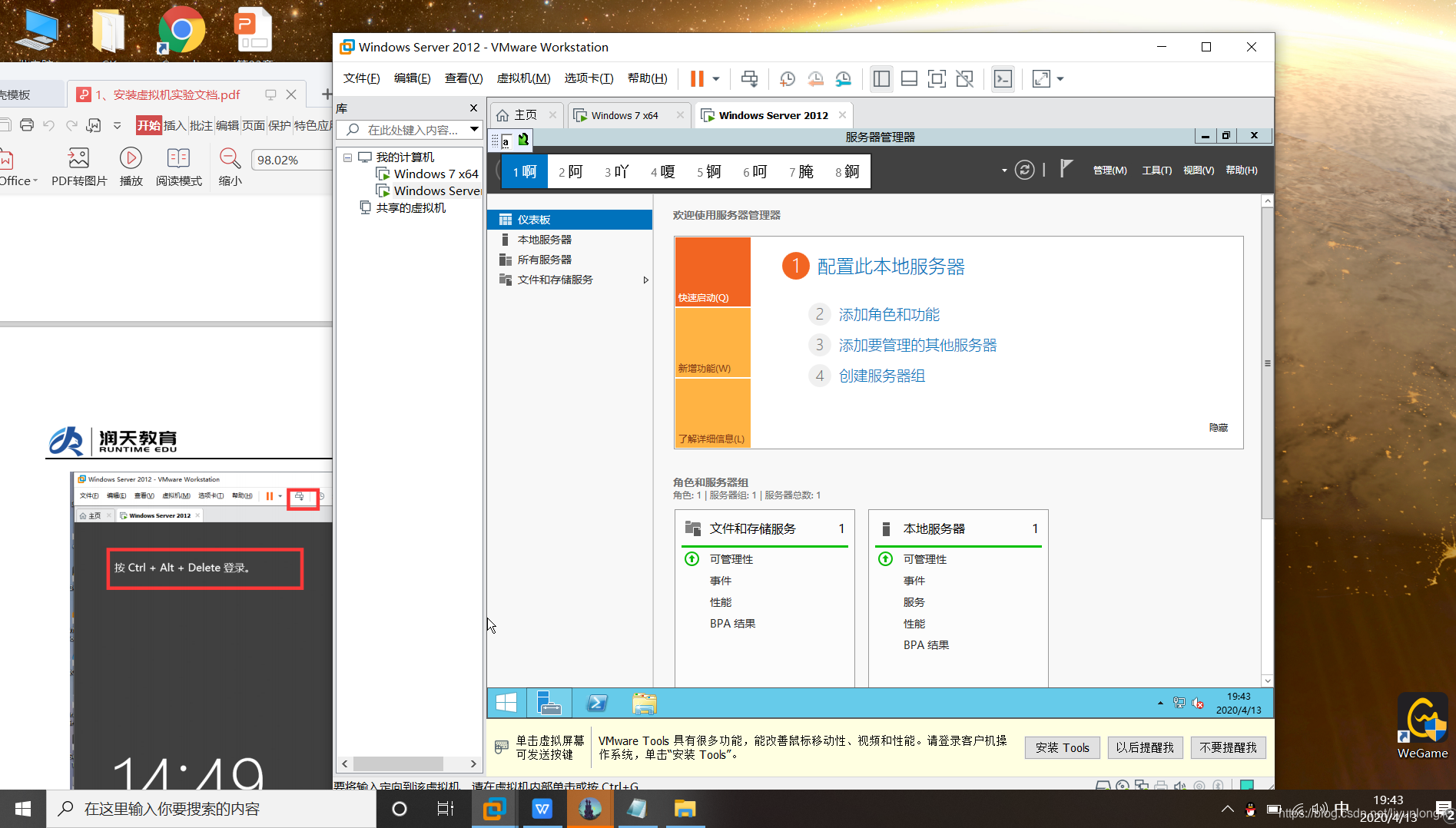Click 可管理性 in the 本地服务器 tile

point(924,559)
